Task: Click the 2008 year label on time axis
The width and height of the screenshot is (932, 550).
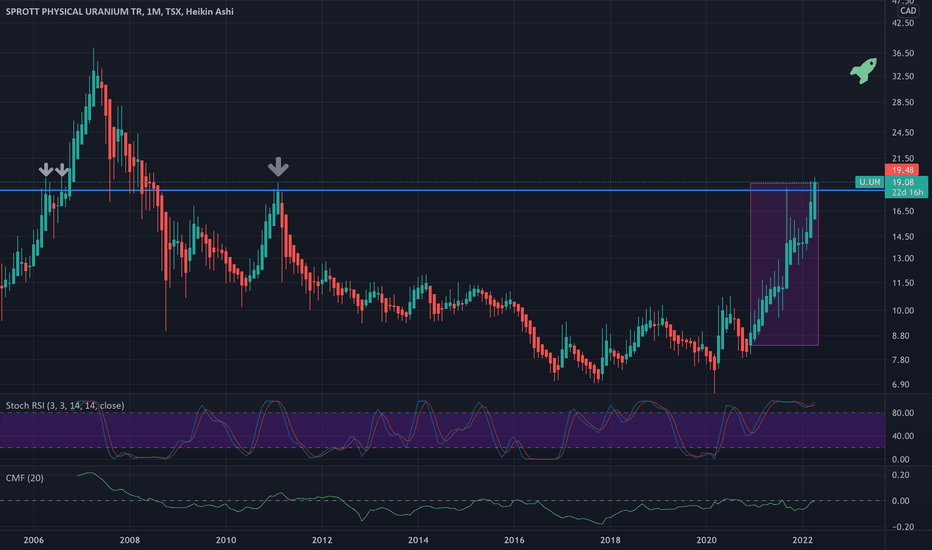Action: tap(130, 540)
